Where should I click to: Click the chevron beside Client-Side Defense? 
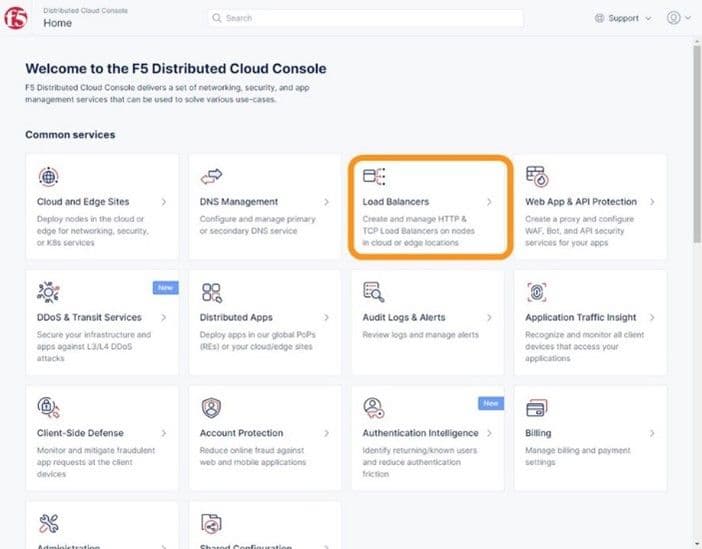(164, 433)
